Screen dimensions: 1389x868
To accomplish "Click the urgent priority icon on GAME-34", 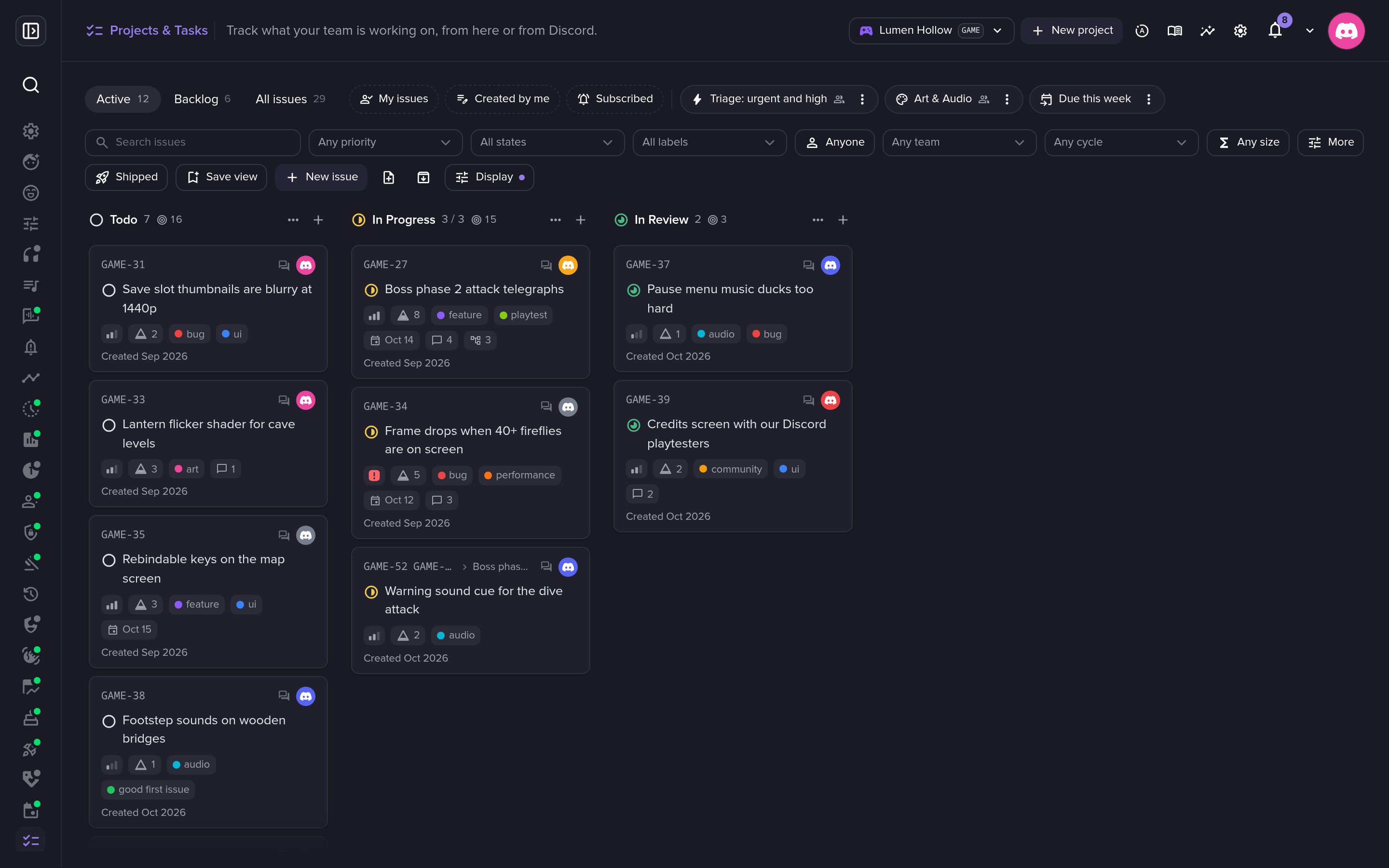I will pos(374,475).
